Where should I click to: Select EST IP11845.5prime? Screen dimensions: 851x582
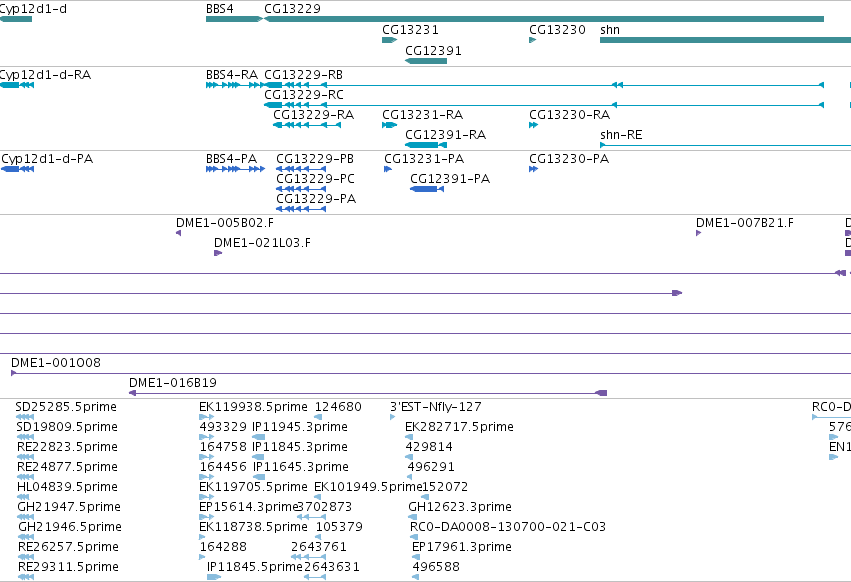click(x=214, y=577)
